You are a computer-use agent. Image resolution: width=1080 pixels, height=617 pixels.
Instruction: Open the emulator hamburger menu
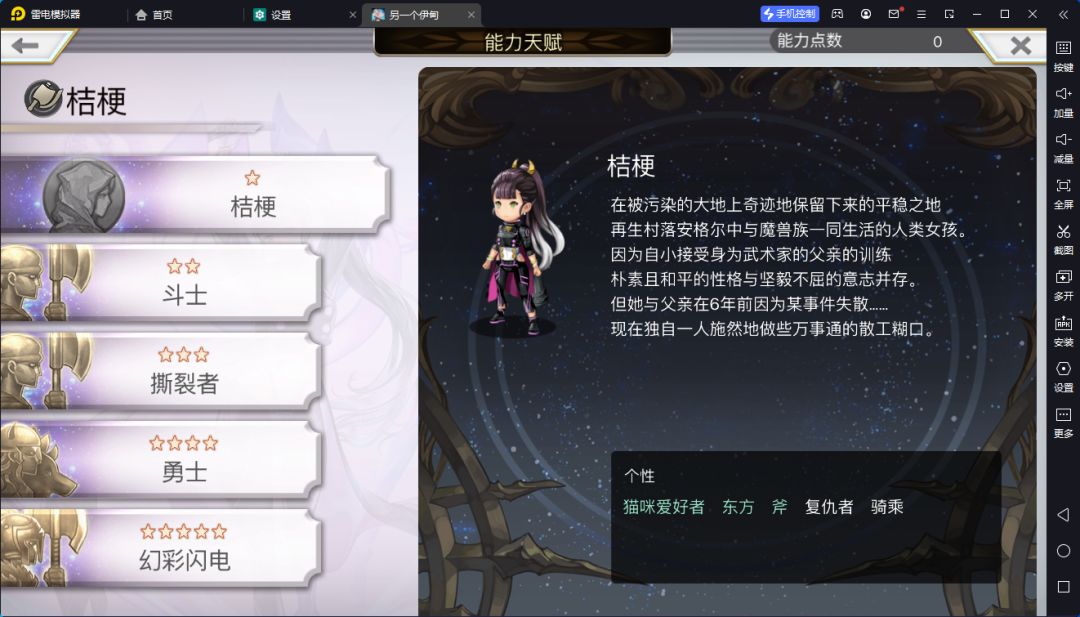921,14
